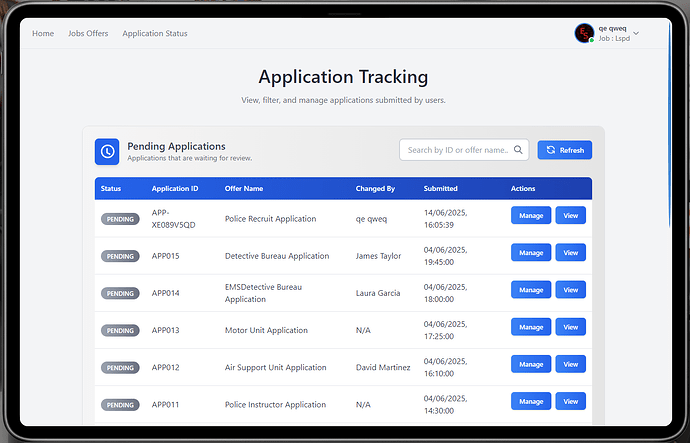This screenshot has width=690, height=443.
Task: View the Motor Unit Application
Action: coord(570,327)
